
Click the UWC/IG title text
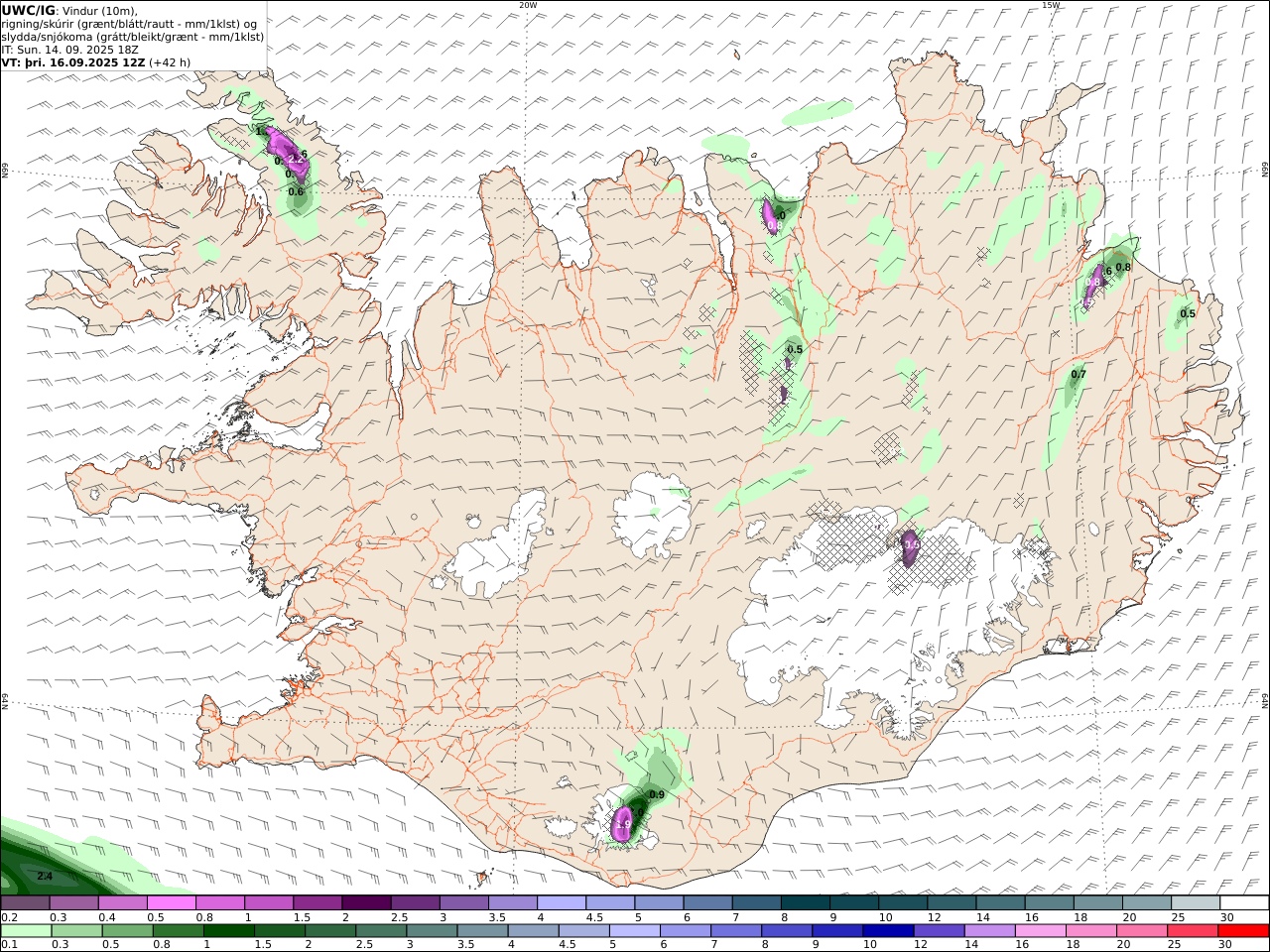coord(29,10)
